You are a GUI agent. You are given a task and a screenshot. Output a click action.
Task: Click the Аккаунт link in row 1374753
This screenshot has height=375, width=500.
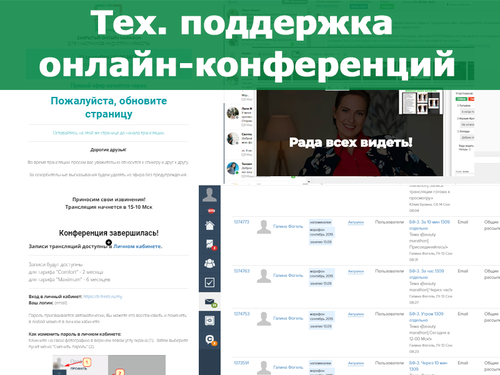(356, 314)
